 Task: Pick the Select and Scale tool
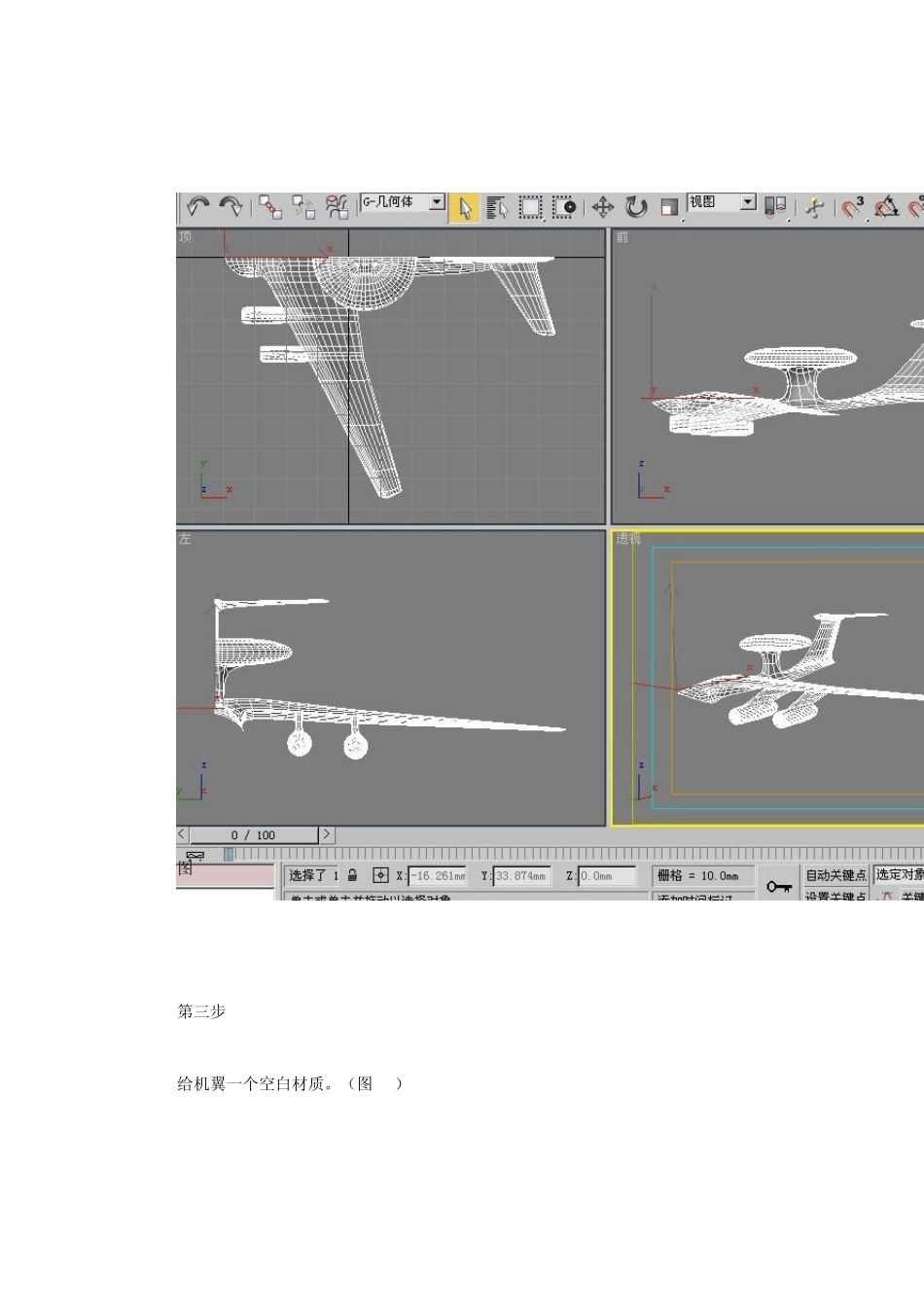click(x=669, y=207)
